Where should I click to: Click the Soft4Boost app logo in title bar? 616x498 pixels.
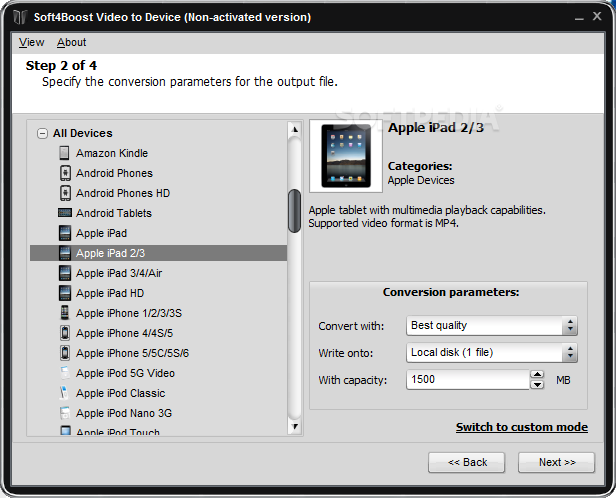(x=20, y=17)
